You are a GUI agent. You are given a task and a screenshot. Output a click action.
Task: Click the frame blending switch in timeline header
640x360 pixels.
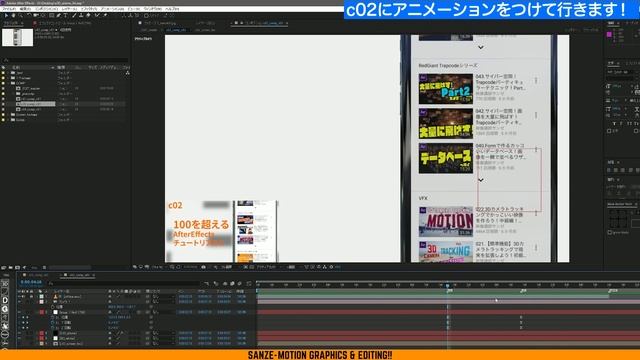232,283
